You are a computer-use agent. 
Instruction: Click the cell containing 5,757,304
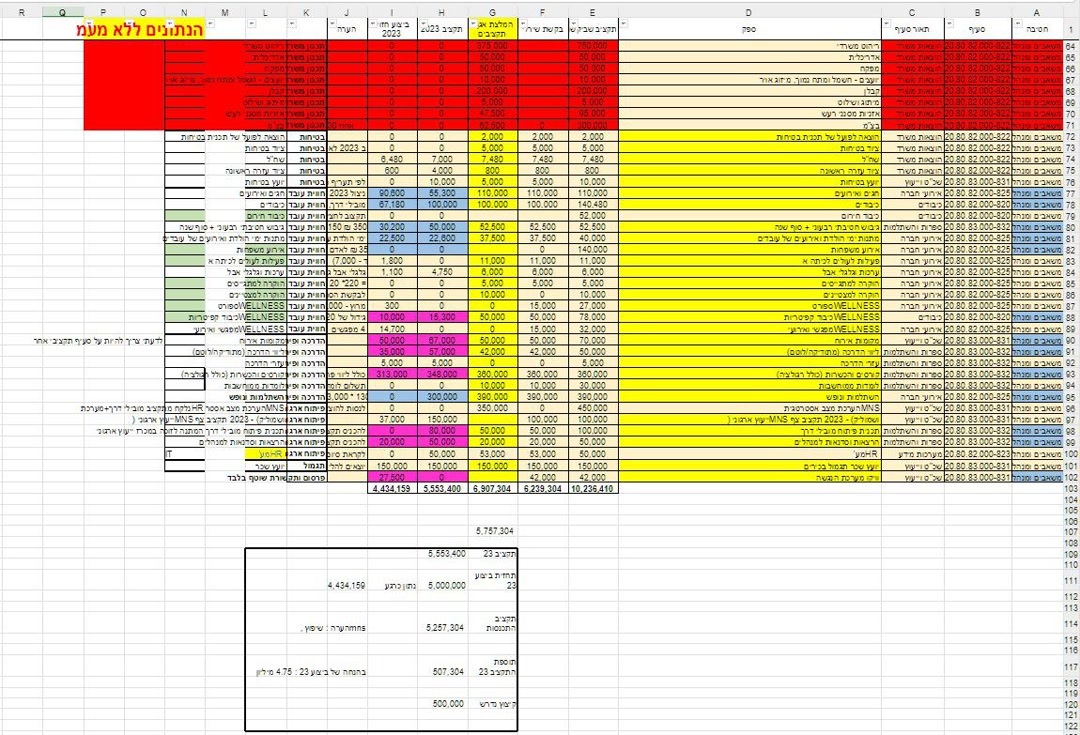pyautogui.click(x=494, y=531)
